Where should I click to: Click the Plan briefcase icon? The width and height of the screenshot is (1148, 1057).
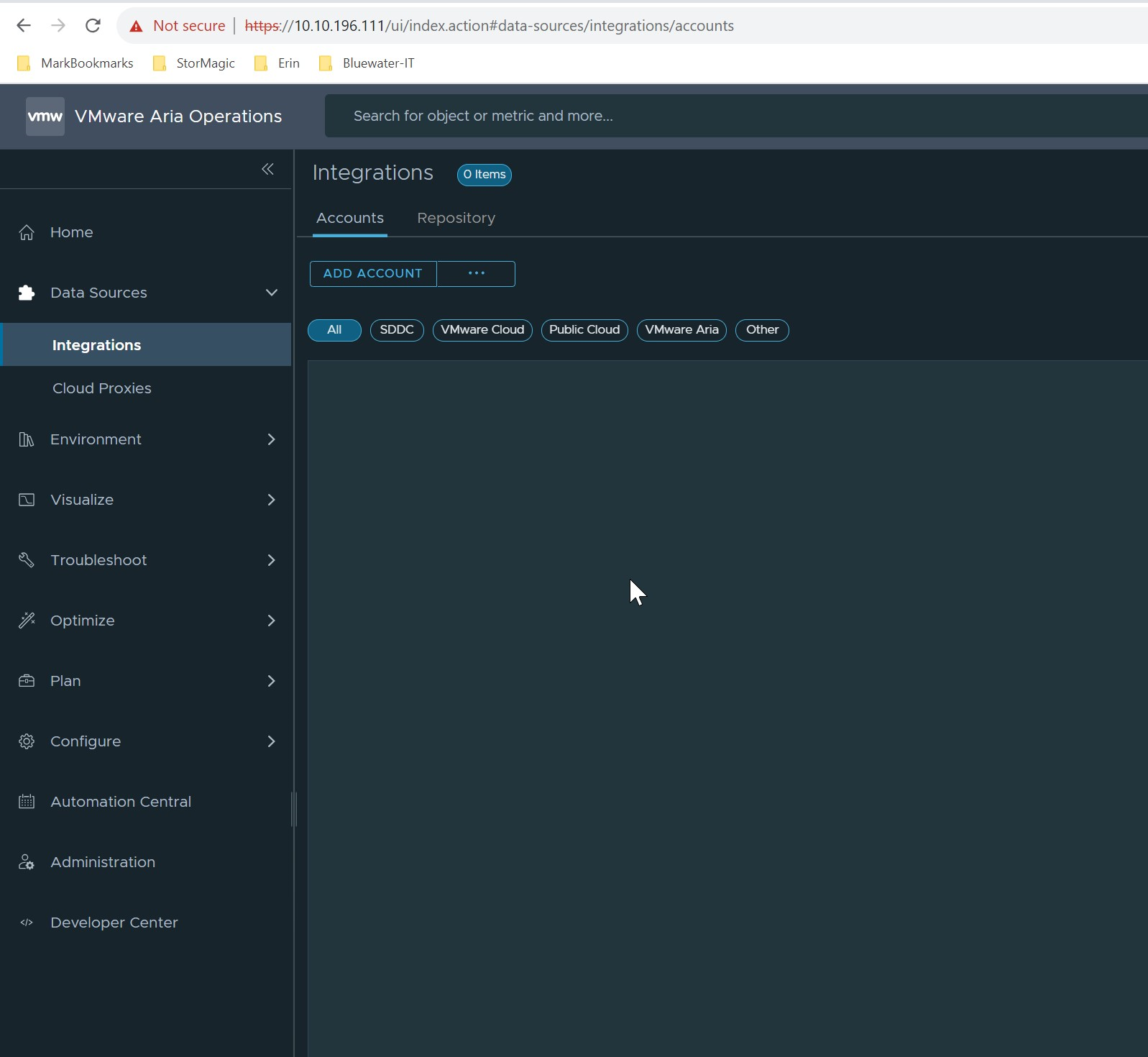[27, 681]
